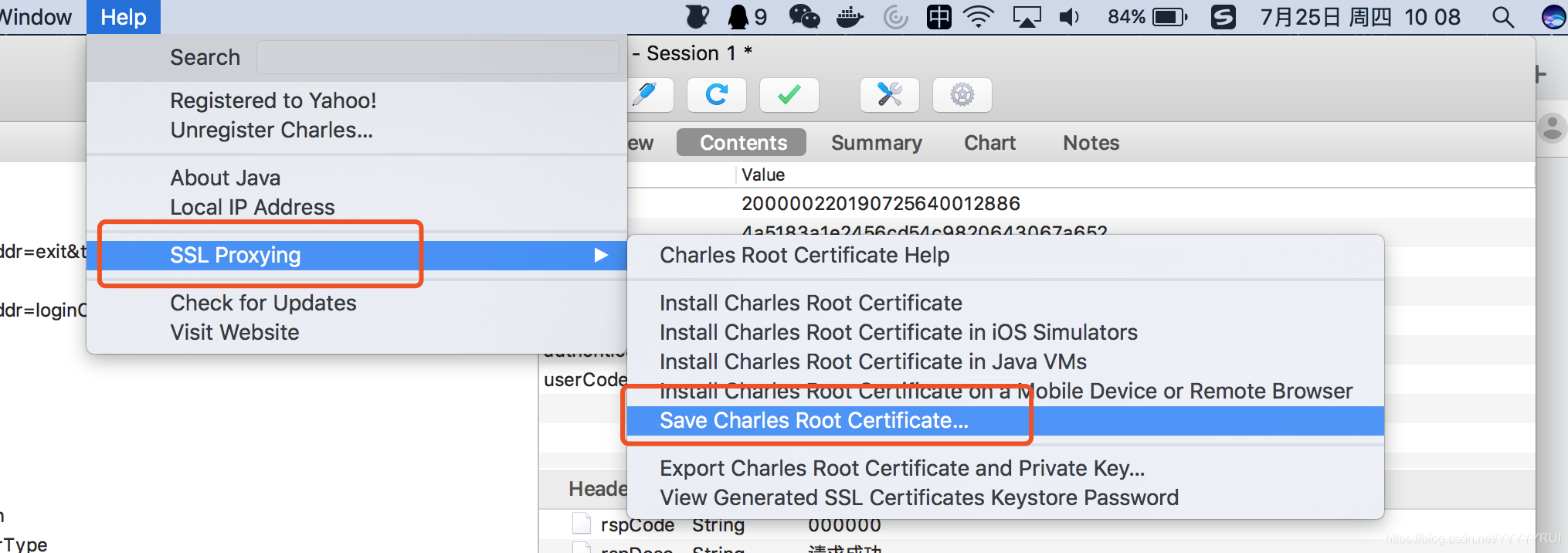This screenshot has height=553, width=1568.
Task: Switch to the Notes tab
Action: click(x=1091, y=143)
